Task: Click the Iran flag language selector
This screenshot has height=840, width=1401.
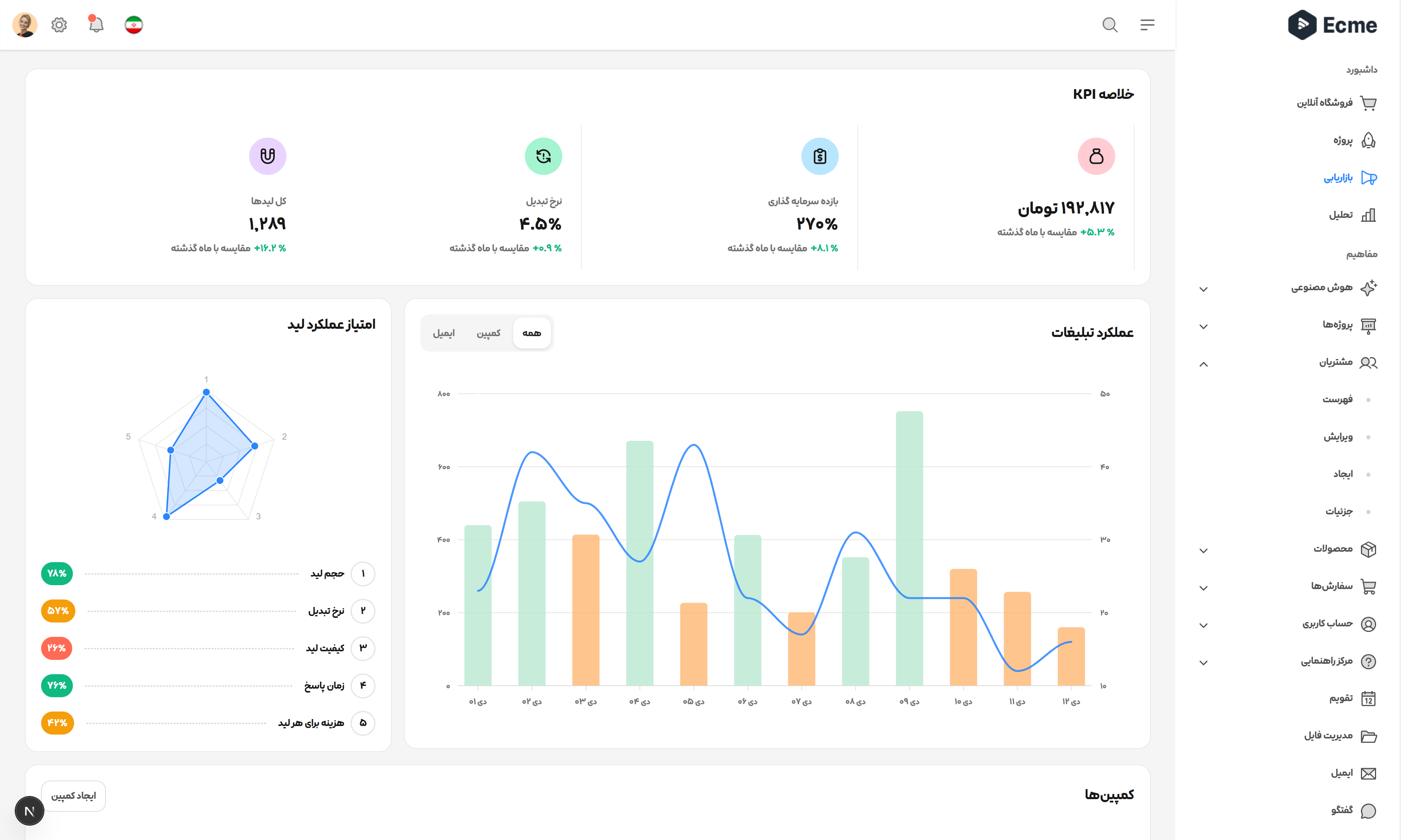Action: 133,25
